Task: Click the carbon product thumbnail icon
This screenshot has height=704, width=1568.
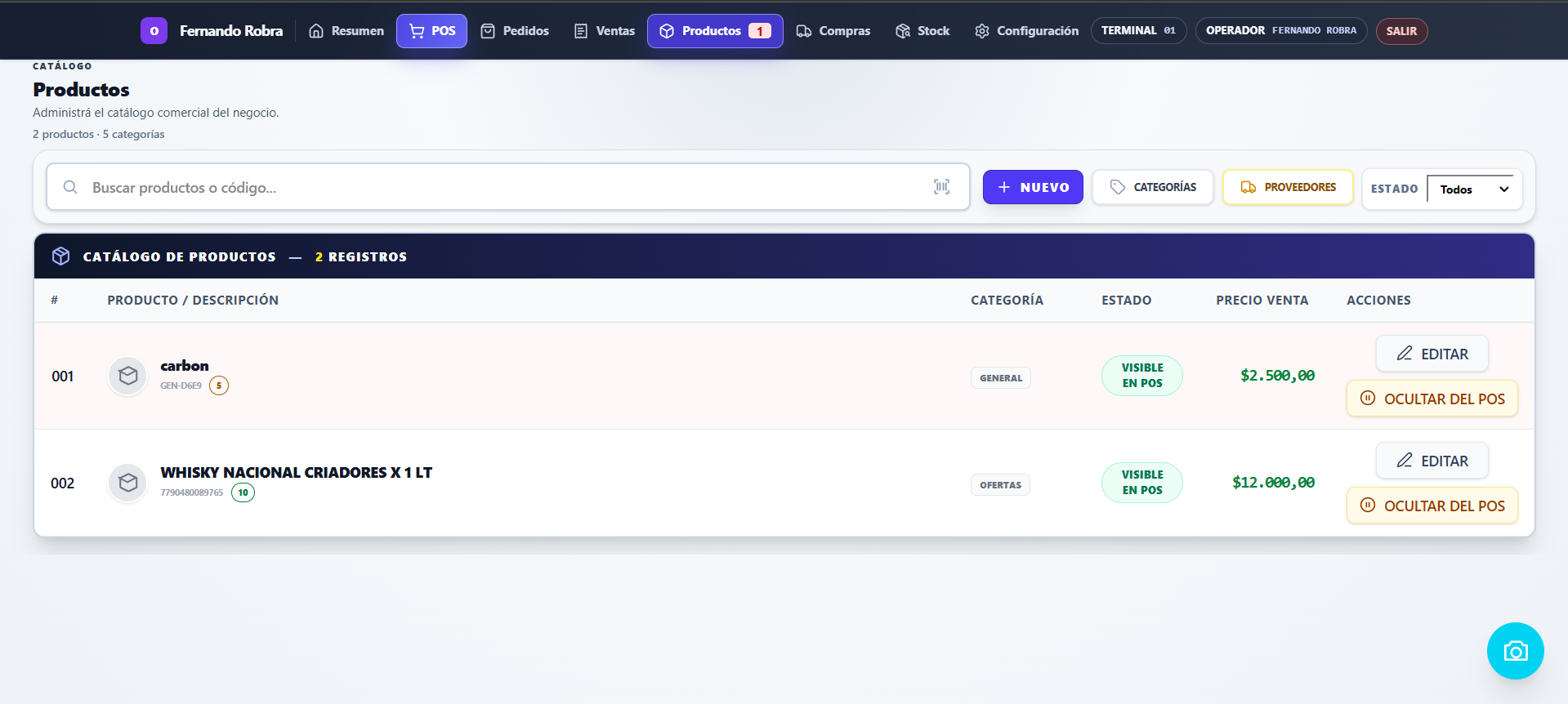Action: pos(127,376)
